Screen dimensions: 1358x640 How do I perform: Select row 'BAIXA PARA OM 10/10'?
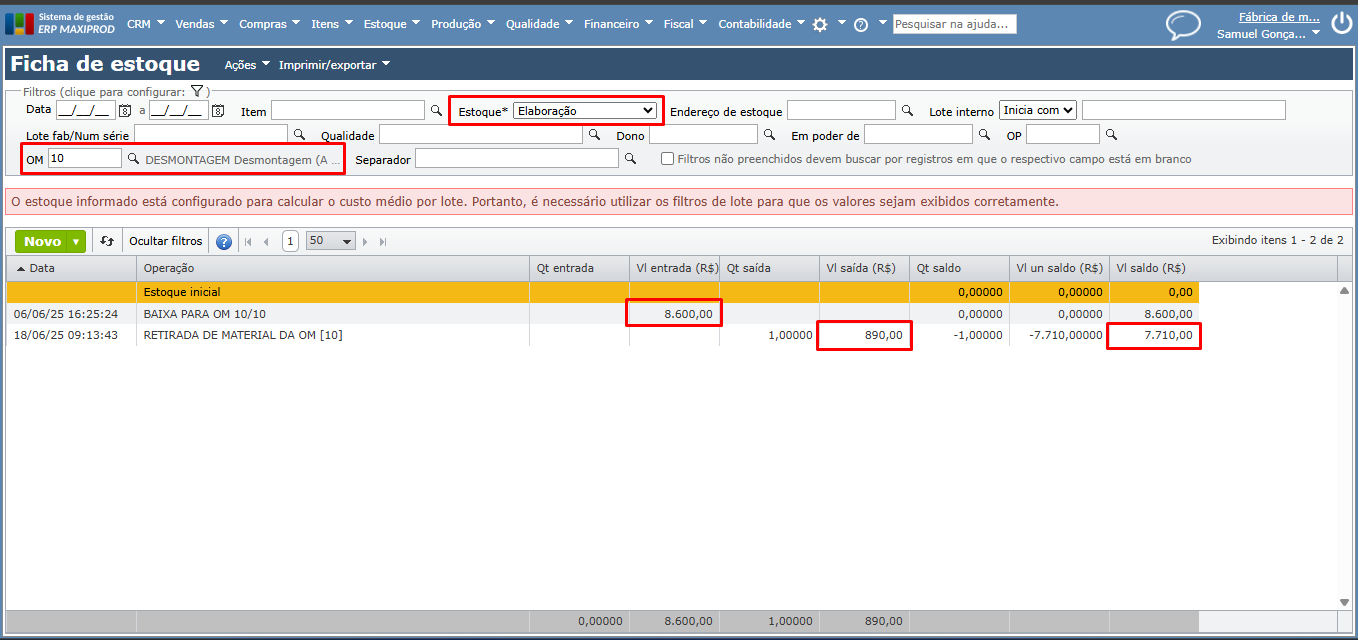[603, 314]
